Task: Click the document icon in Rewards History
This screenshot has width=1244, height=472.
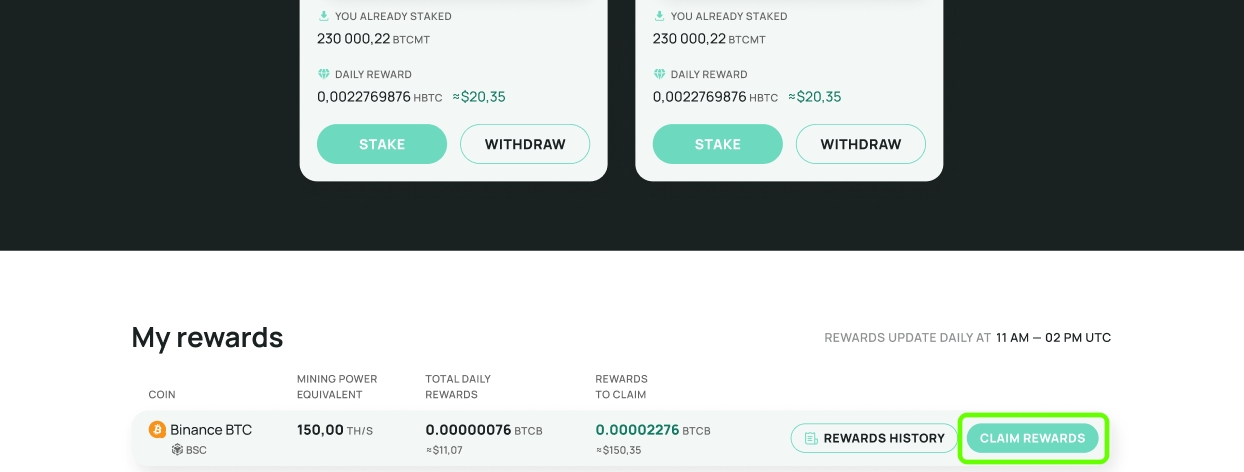Action: tap(811, 438)
